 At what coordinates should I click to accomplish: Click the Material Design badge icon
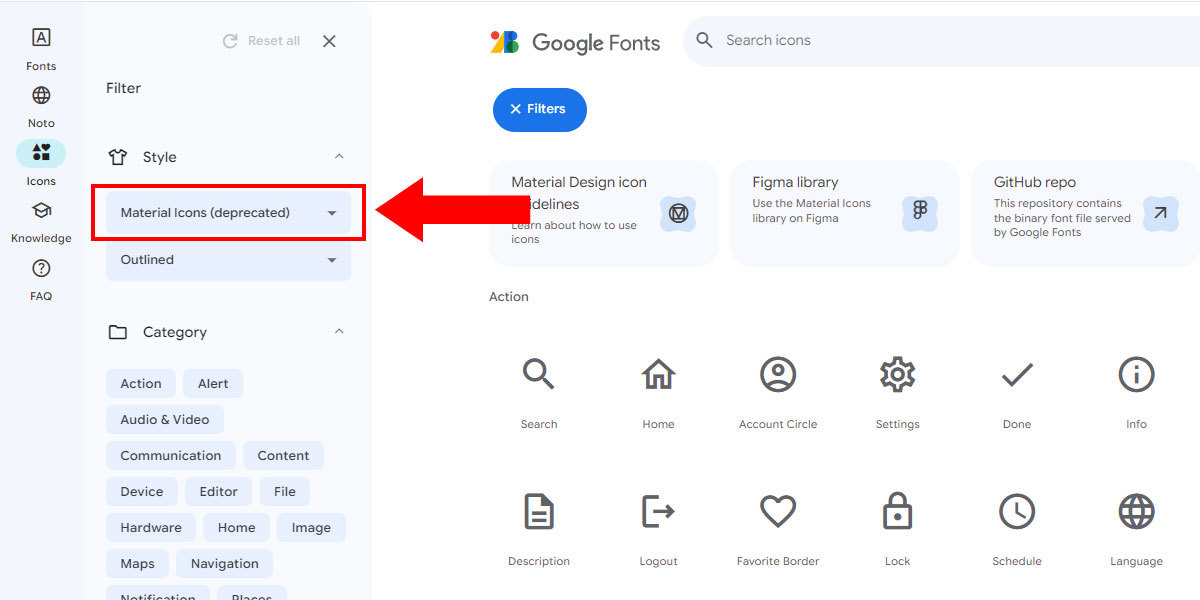tap(679, 213)
